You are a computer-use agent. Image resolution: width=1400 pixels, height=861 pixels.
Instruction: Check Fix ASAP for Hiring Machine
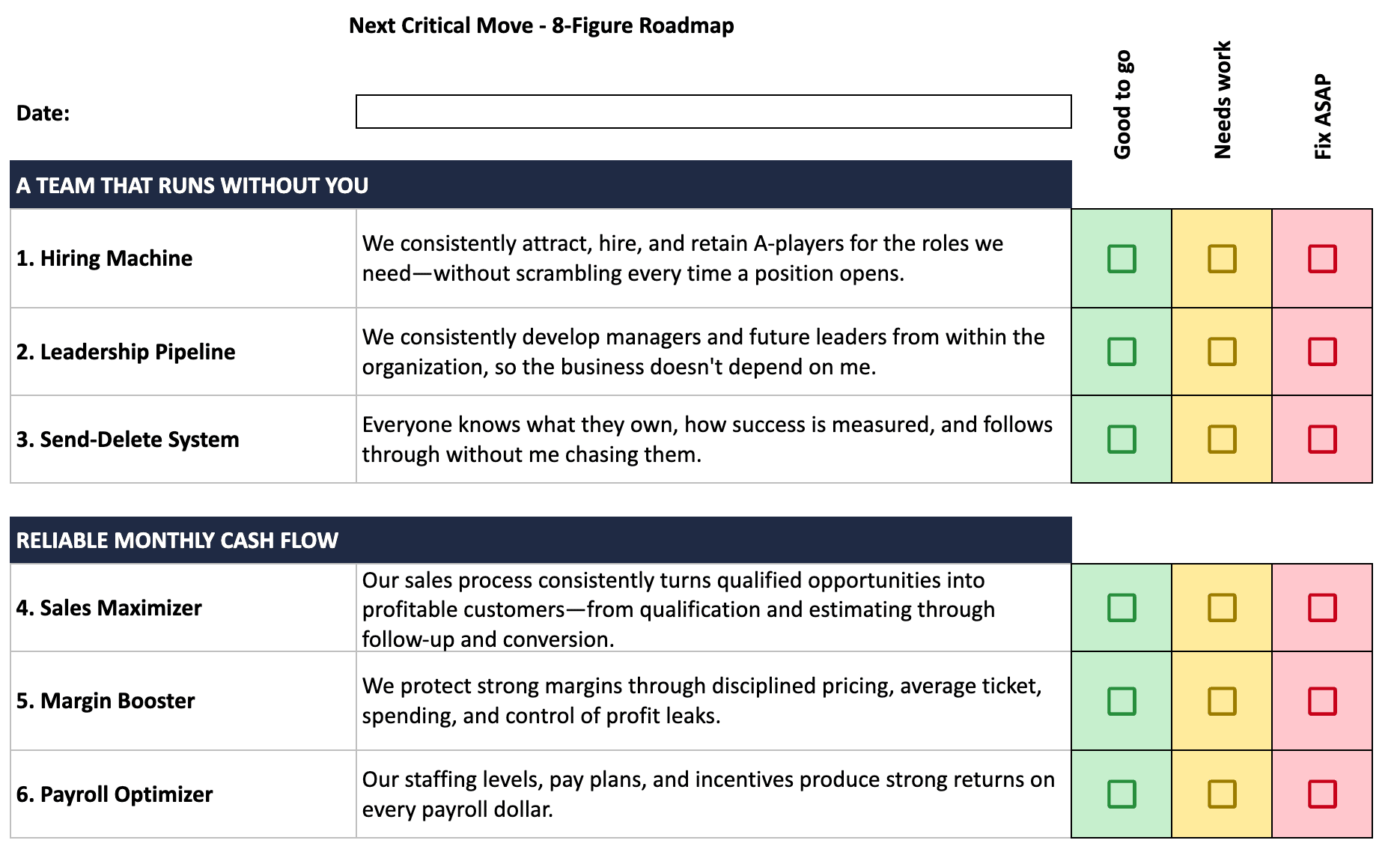point(1322,258)
